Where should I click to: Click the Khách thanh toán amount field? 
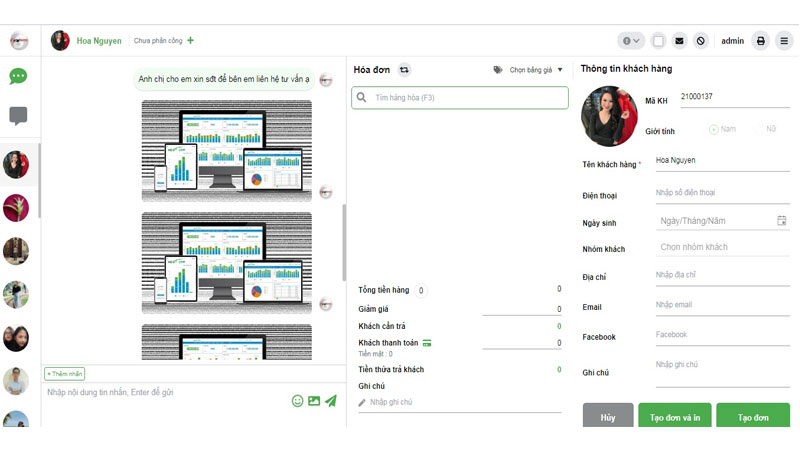click(x=522, y=343)
